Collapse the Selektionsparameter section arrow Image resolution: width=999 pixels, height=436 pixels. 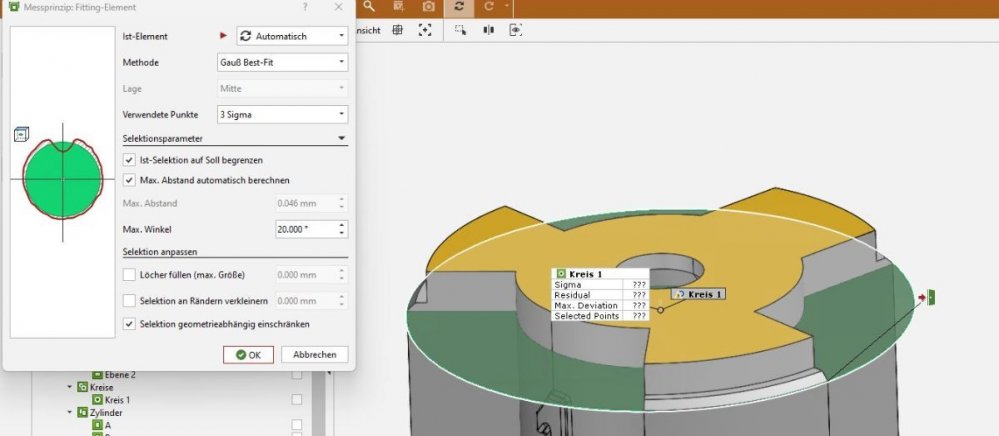point(341,138)
